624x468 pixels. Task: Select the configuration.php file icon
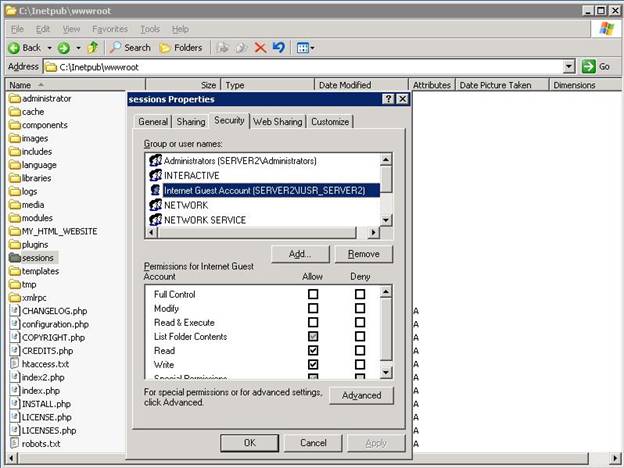15,324
